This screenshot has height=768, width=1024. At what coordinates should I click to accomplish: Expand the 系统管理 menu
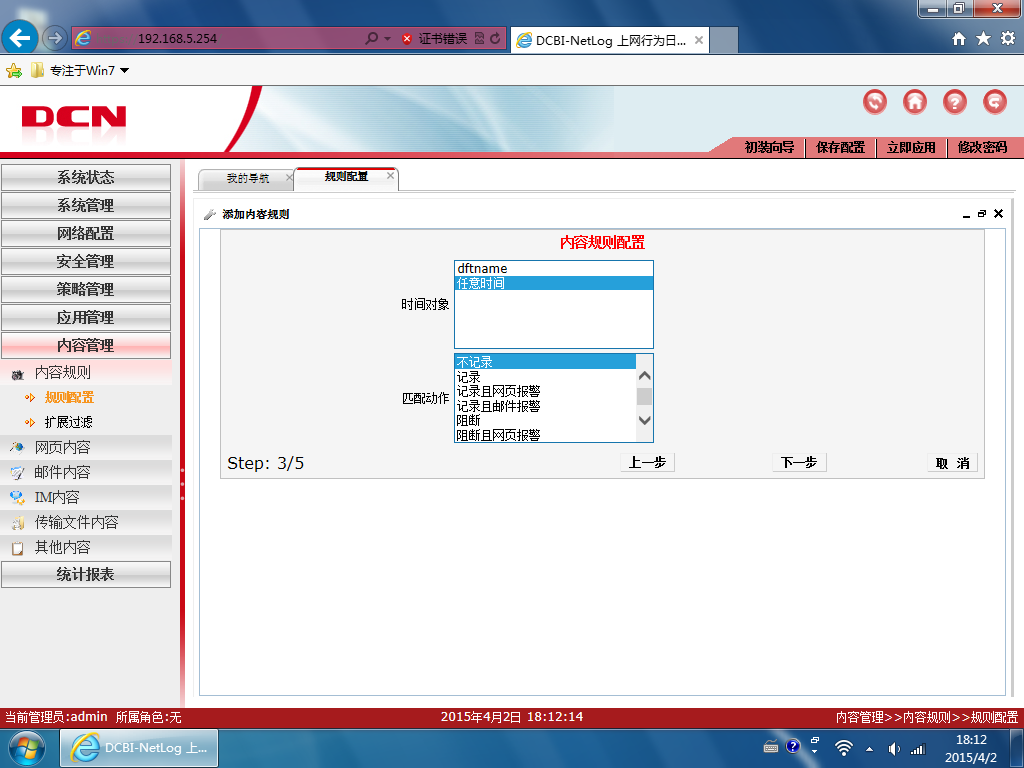[x=86, y=205]
